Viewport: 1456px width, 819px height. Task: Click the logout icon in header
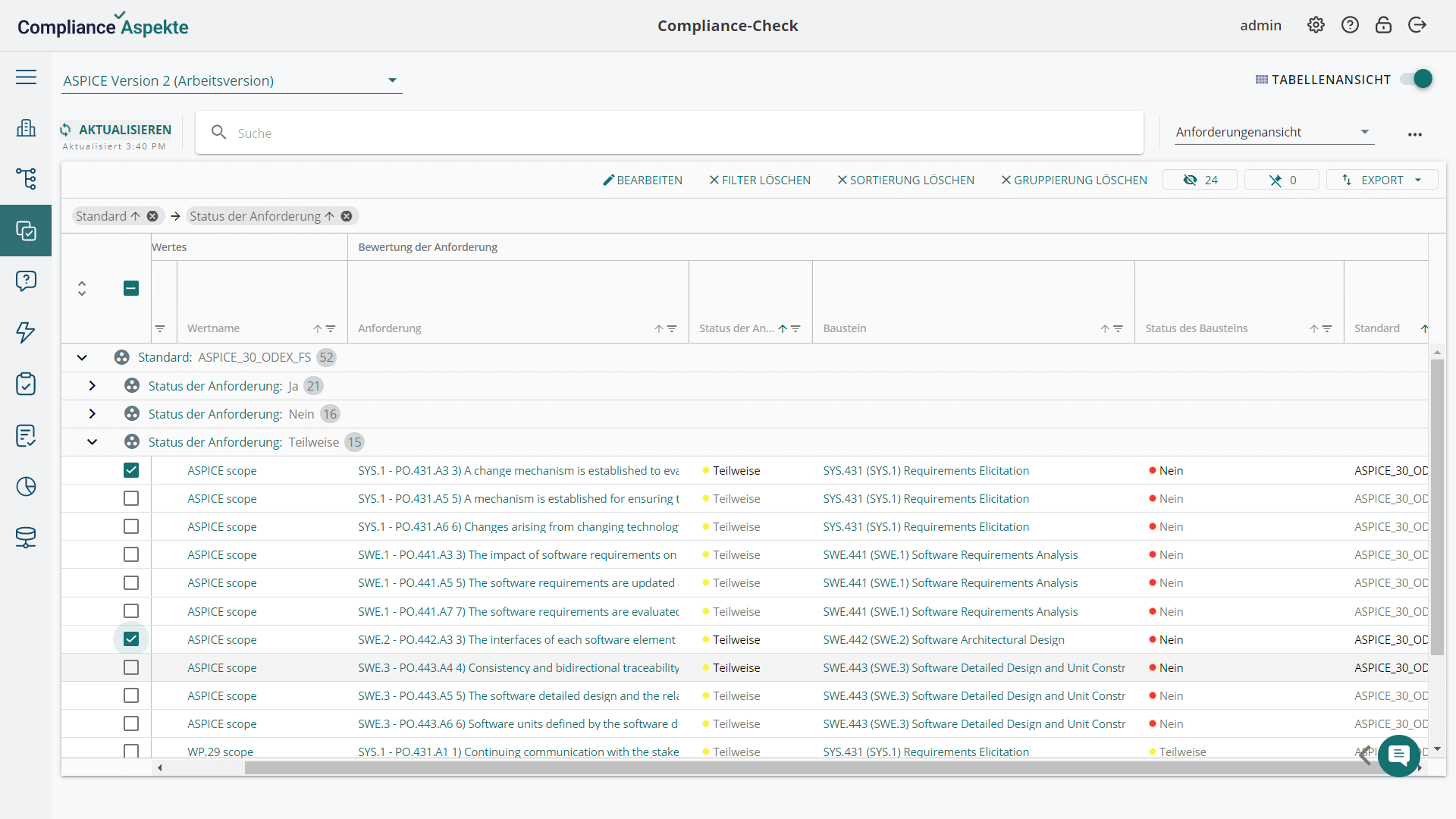coord(1417,25)
